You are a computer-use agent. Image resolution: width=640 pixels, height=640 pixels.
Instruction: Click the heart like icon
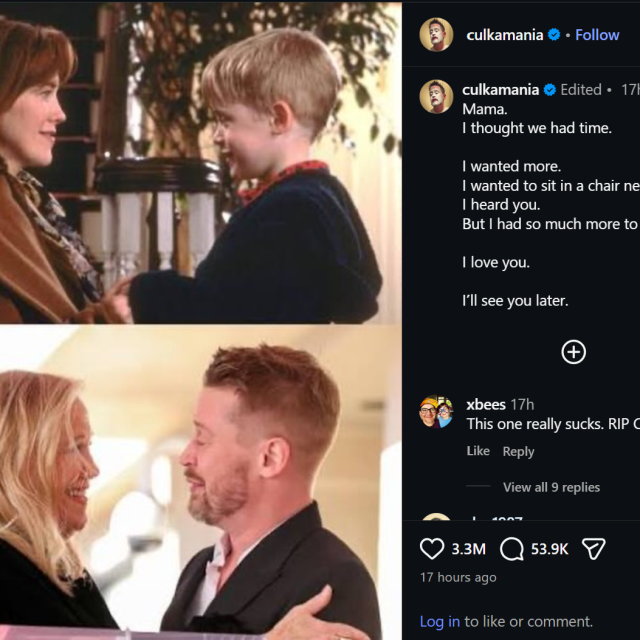point(432,549)
